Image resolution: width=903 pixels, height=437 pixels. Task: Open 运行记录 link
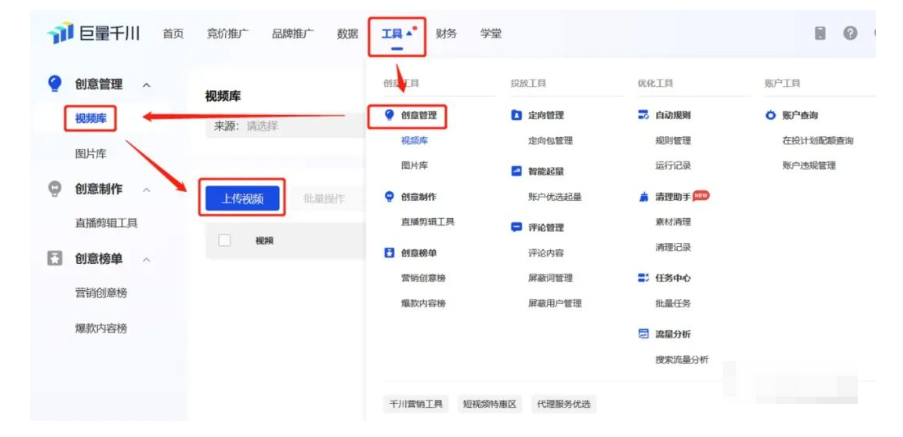click(673, 165)
